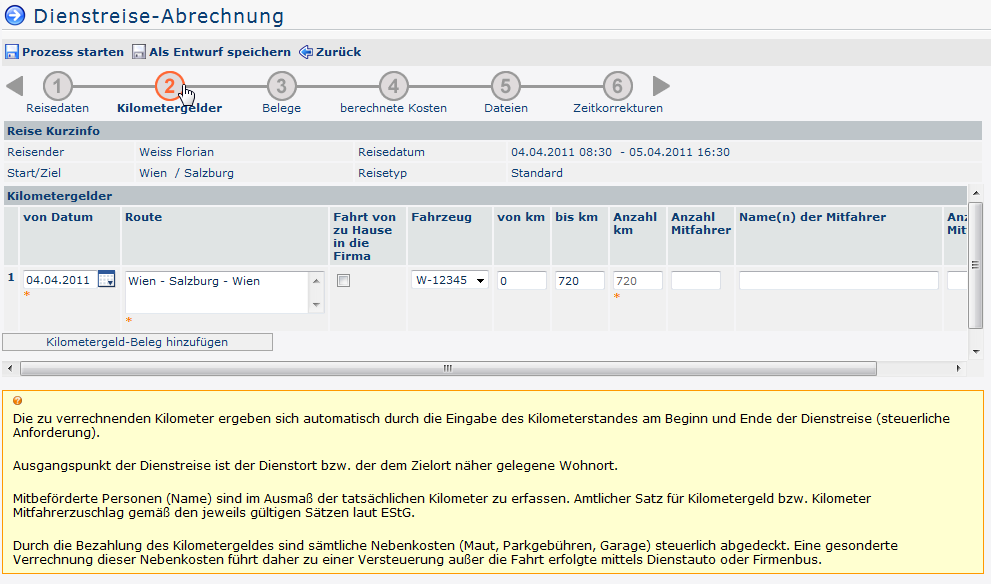Click Anzahl Mitfahrer column header
Screen dimensions: 991x584
click(x=701, y=223)
